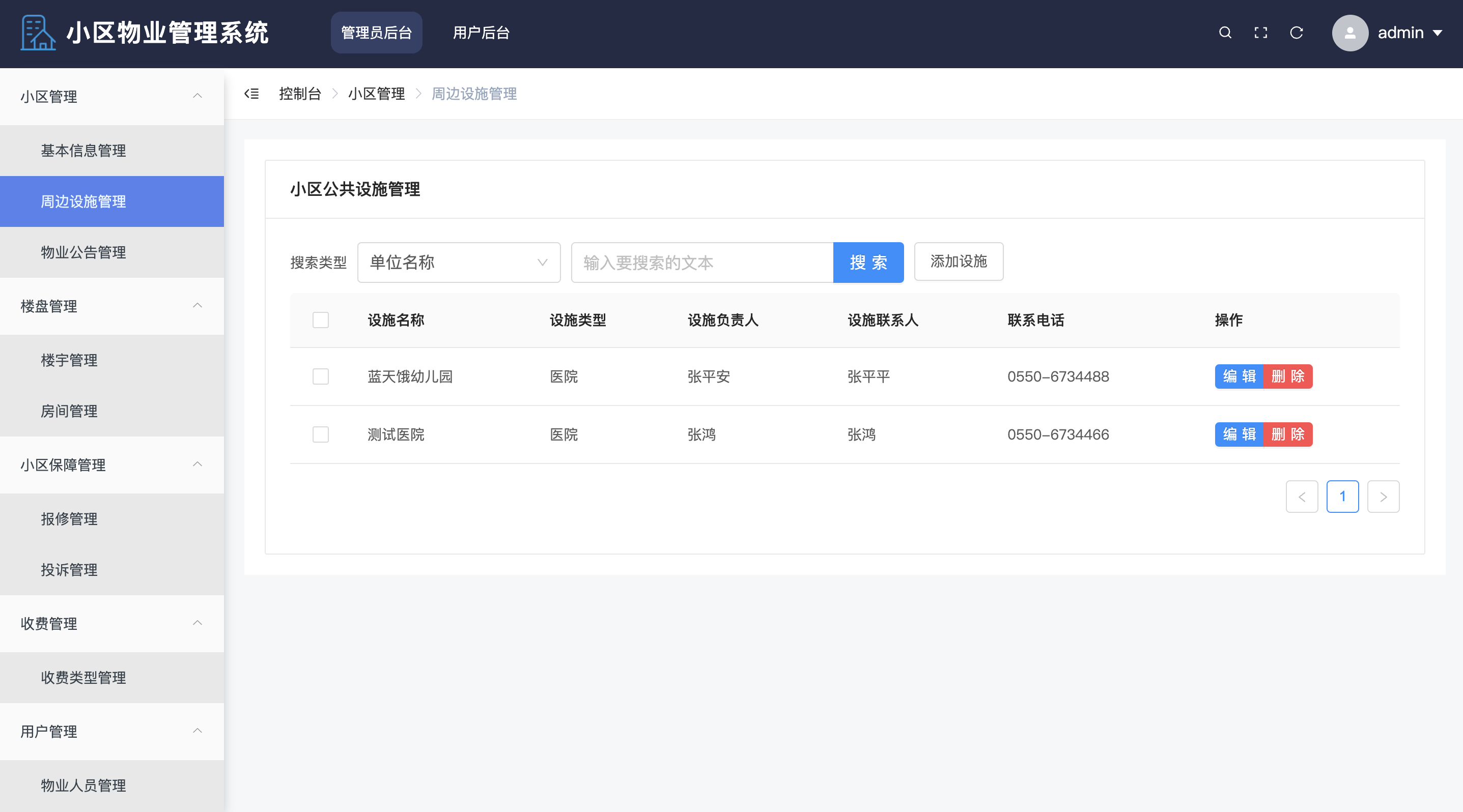
Task: Focus the 输入要搜索的文本 input field
Action: 702,262
